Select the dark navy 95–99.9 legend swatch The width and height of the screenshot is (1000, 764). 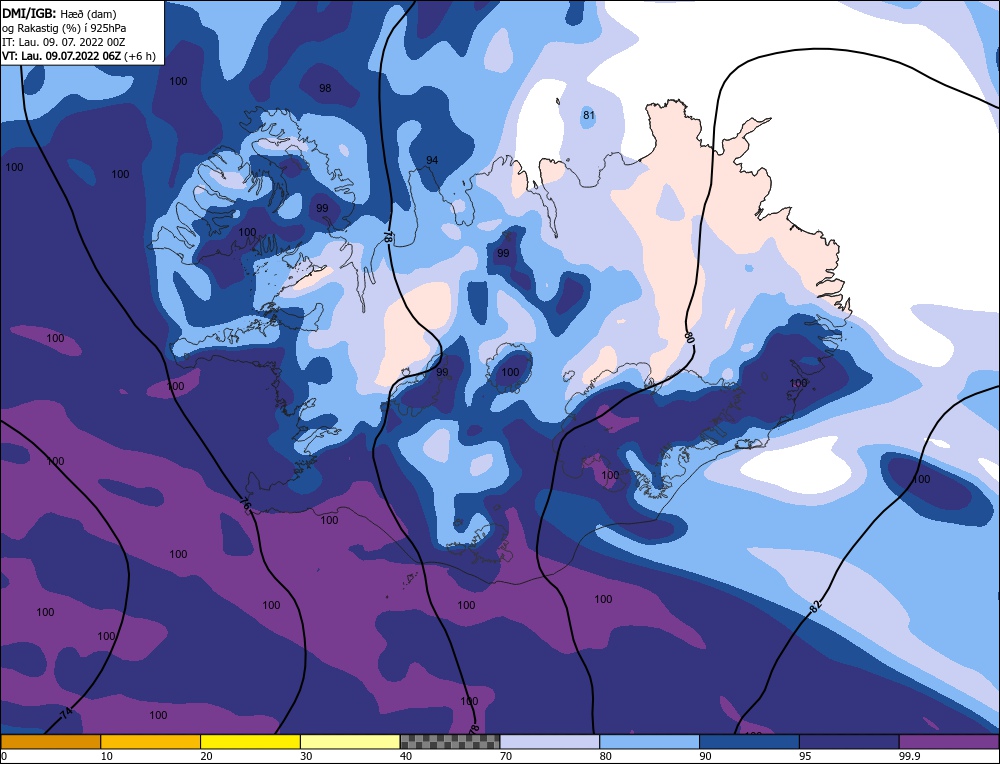coord(849,742)
